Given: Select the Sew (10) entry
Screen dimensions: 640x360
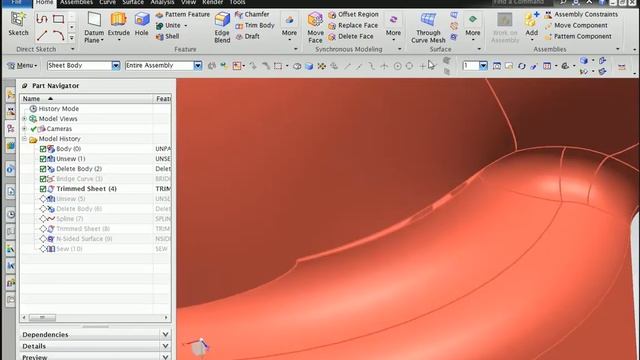Looking at the screenshot, I should pos(69,249).
